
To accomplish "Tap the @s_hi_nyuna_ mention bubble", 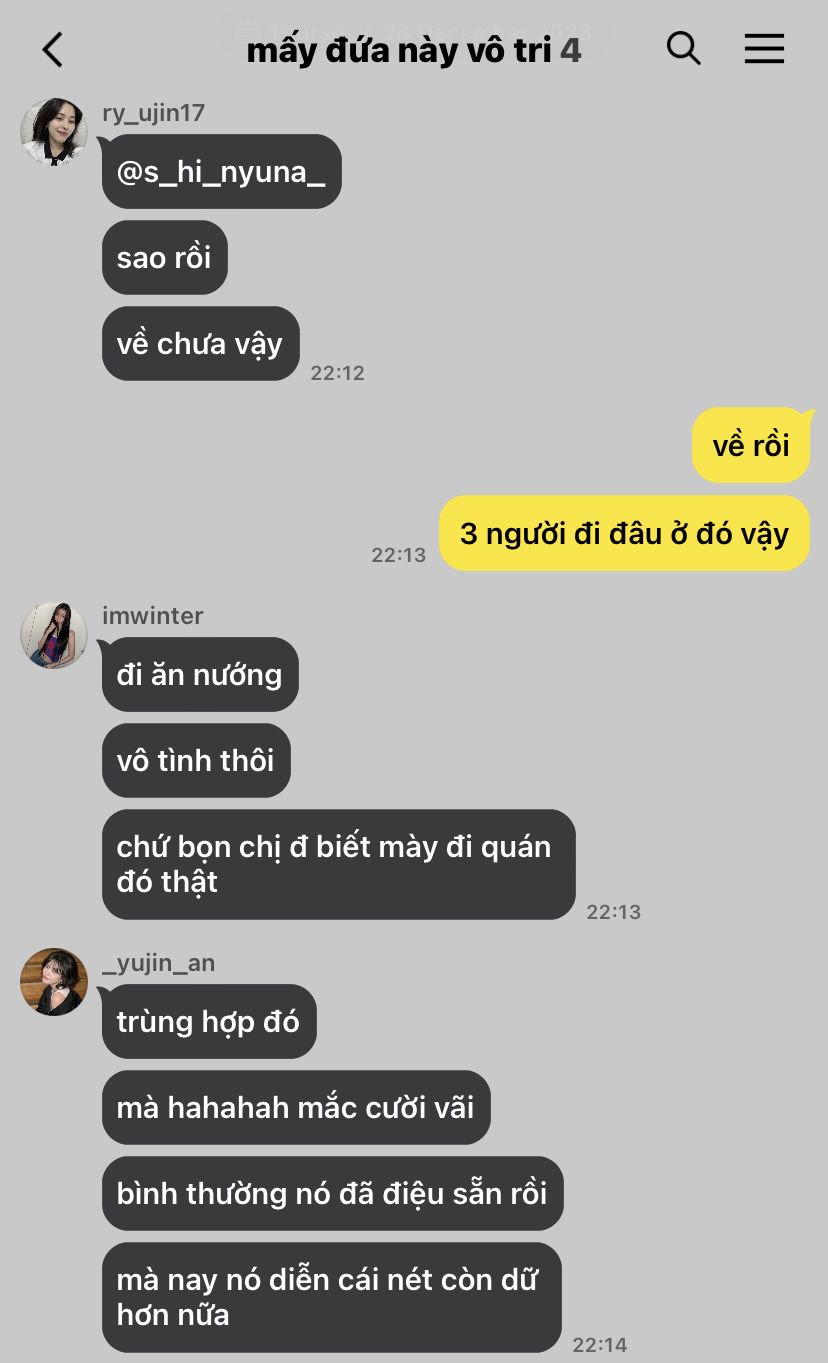I will (221, 172).
